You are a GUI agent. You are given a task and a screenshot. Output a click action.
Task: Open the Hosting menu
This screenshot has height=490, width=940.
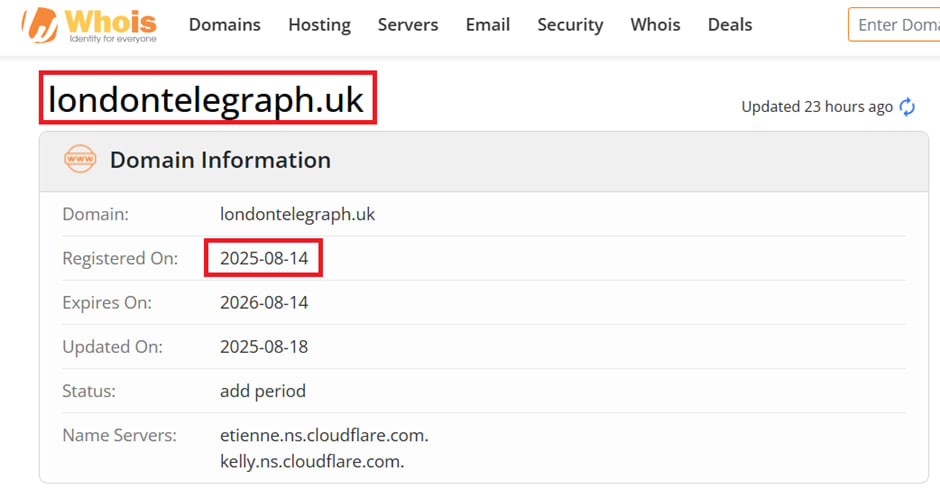(x=319, y=25)
